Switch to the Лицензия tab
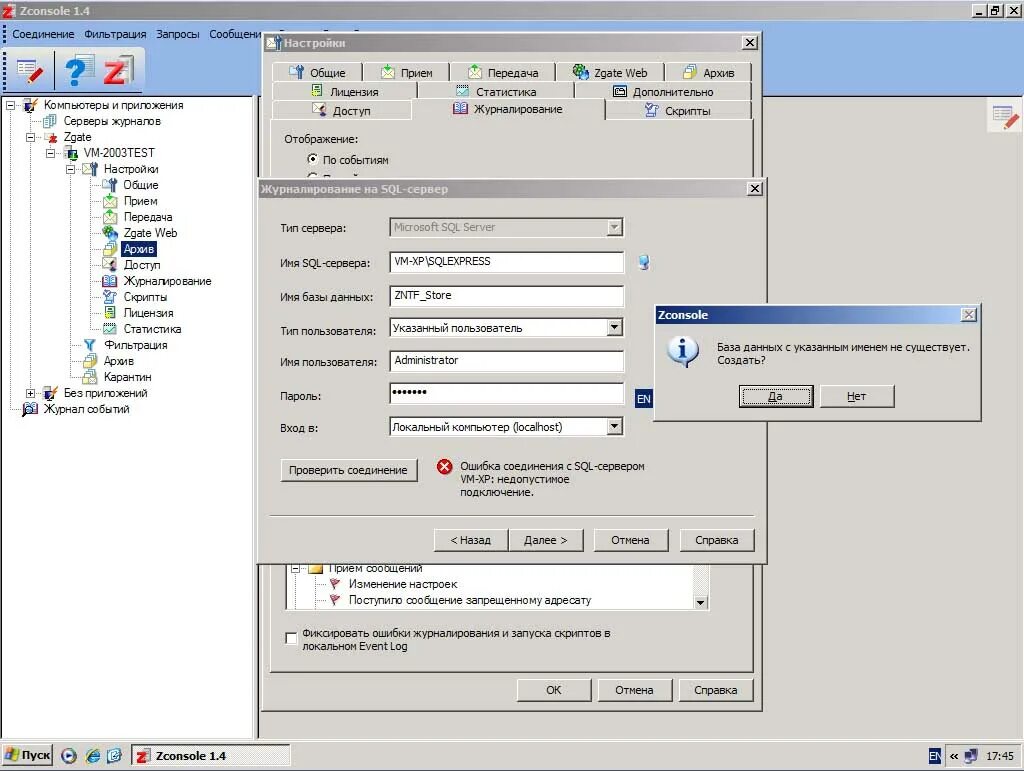1024x771 pixels. pos(345,91)
